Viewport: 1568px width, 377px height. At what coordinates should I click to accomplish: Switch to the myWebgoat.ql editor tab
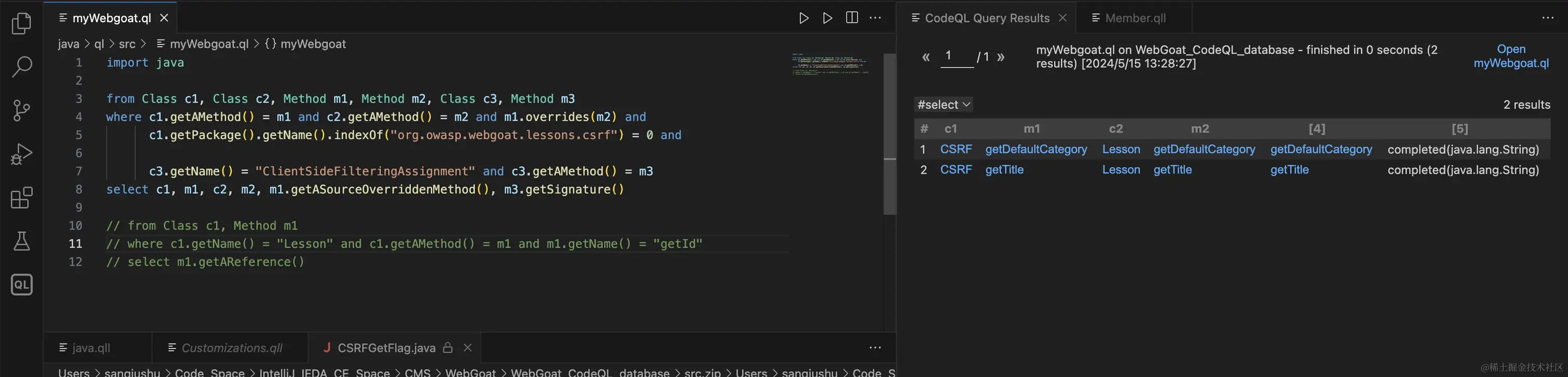pos(111,18)
